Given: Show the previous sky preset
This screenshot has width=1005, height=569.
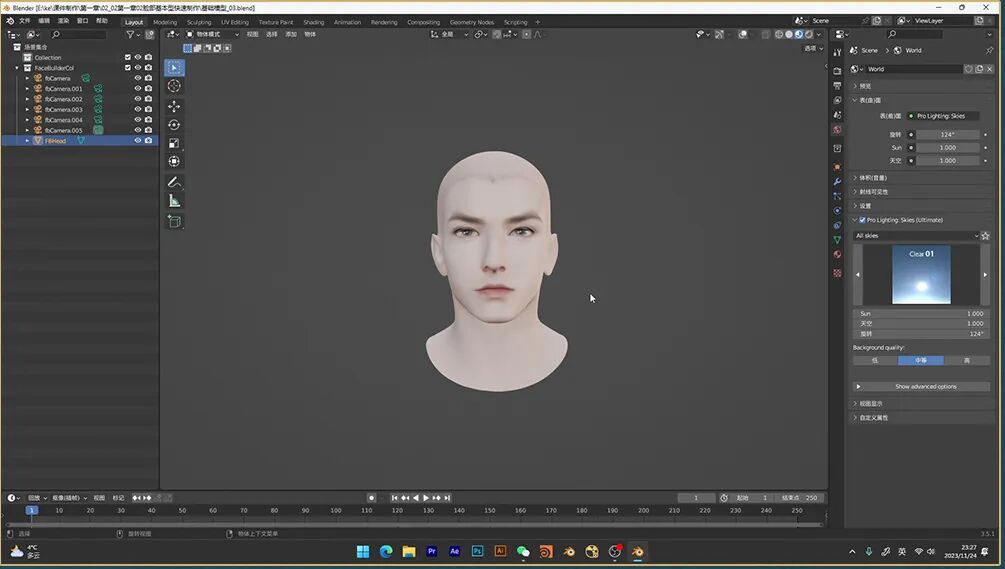Looking at the screenshot, I should tap(858, 275).
